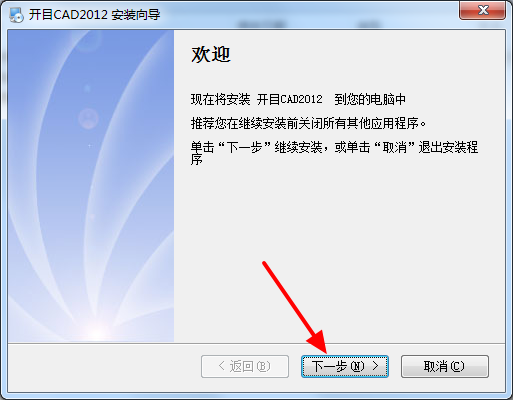Click the left chevron inside 返回 button
This screenshot has width=513, height=400.
click(222, 366)
